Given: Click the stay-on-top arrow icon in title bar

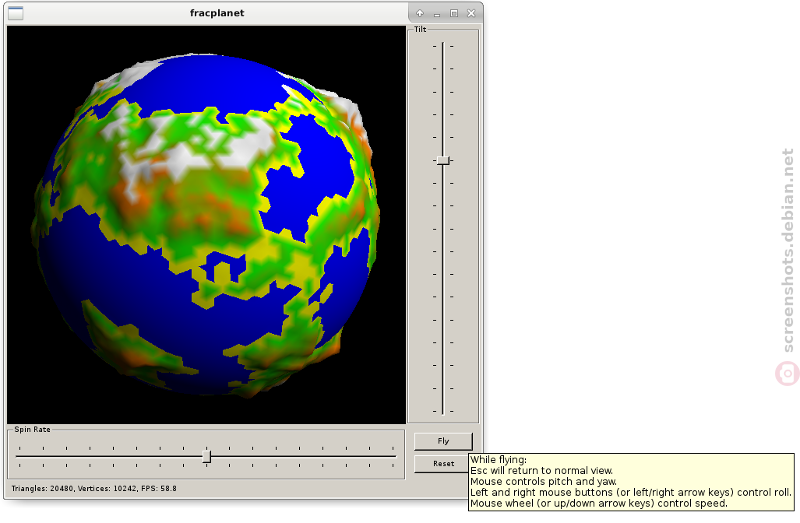Looking at the screenshot, I should click(x=419, y=13).
